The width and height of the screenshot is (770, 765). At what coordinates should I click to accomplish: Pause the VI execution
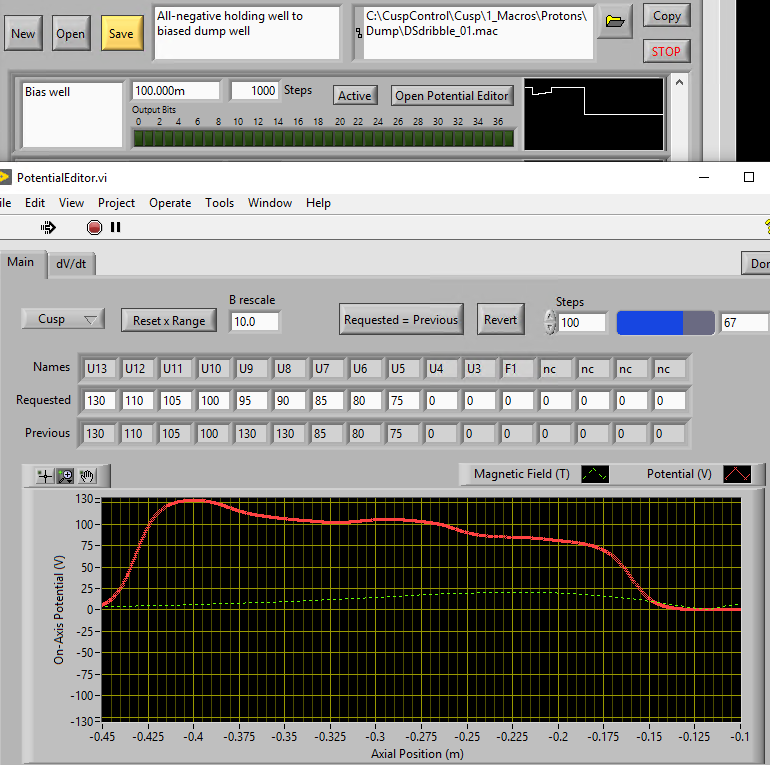116,227
